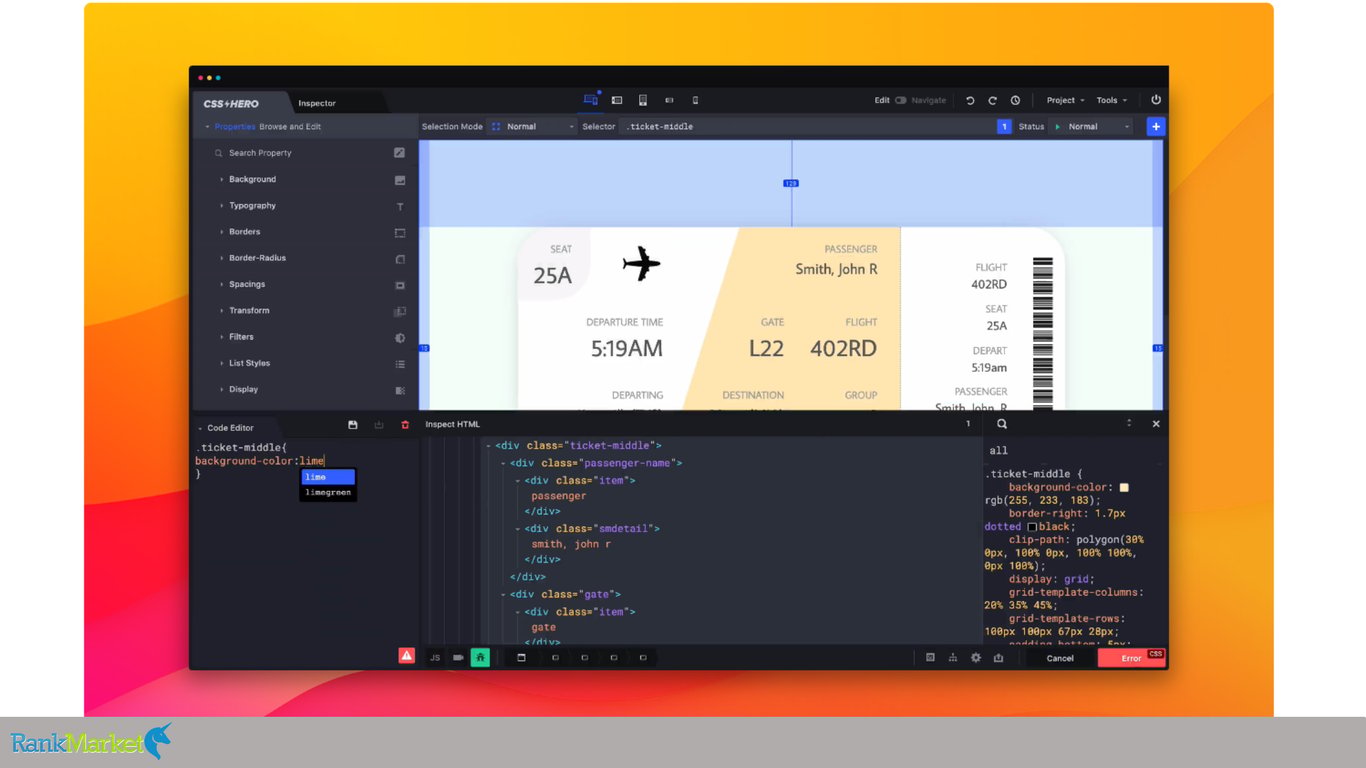Open the Selection Mode Normal dropdown
1366x768 pixels.
(x=534, y=127)
